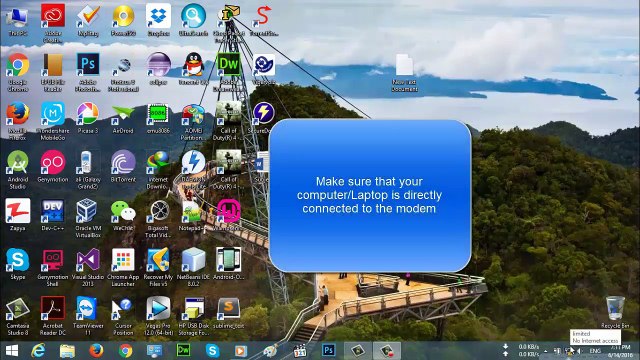Open File Explorer from the taskbar
This screenshot has height=360, width=640.
(67, 351)
